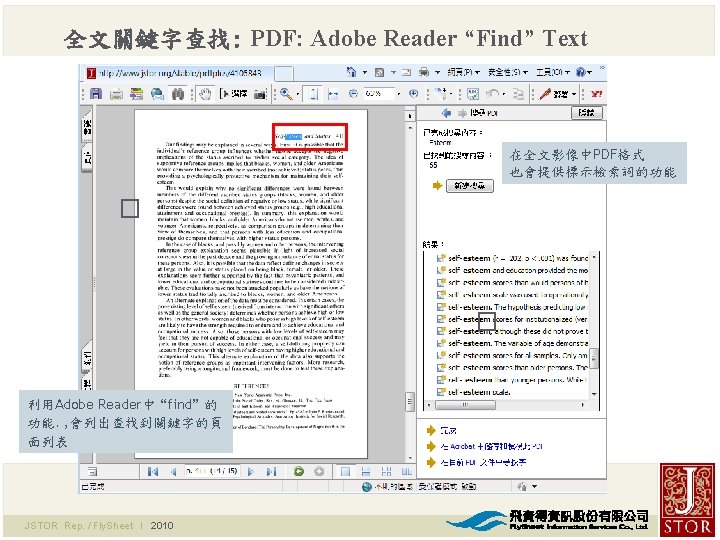Click the Email globe icon in Adobe toolbar

(x=157, y=94)
